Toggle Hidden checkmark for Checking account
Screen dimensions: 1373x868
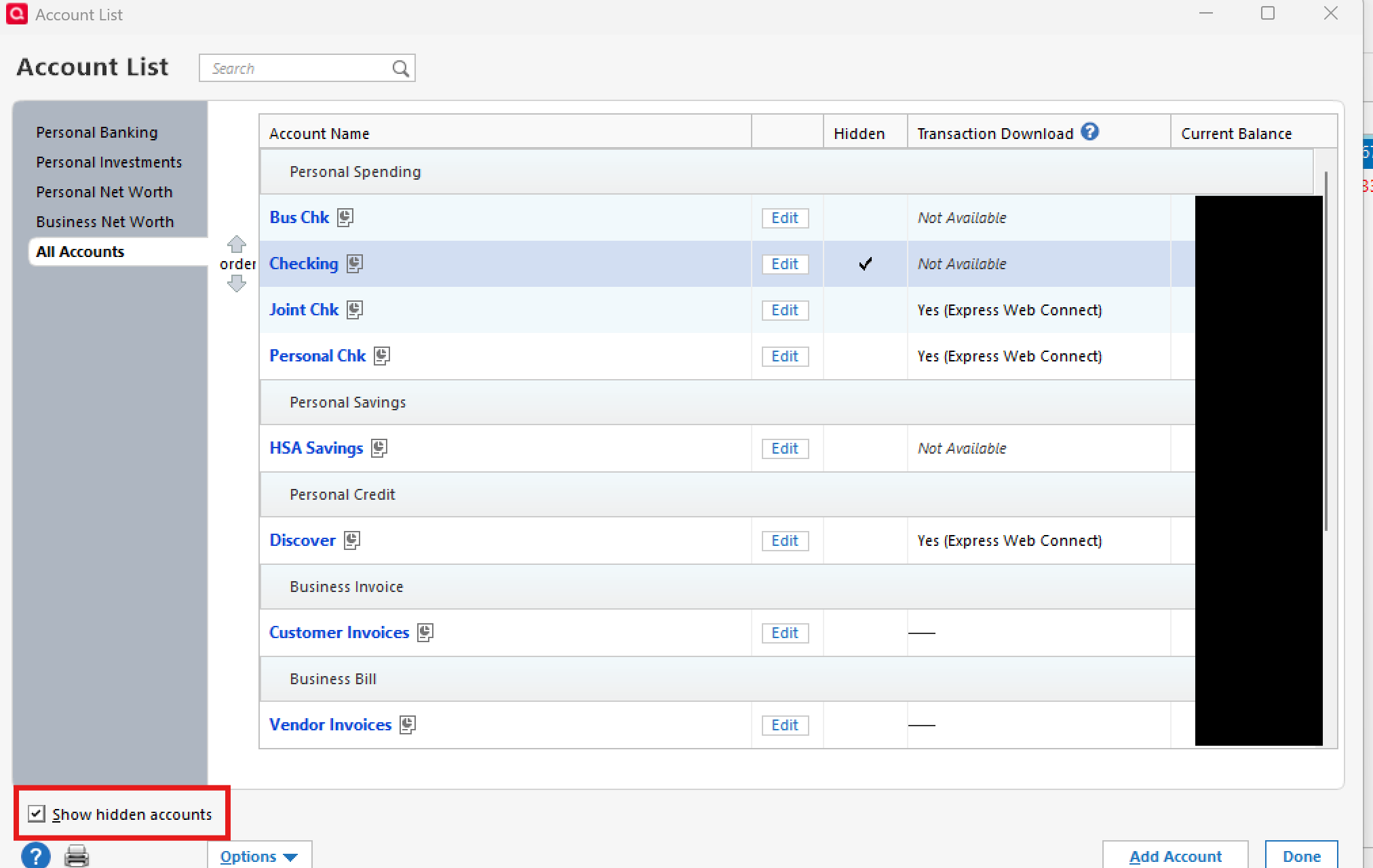tap(865, 264)
